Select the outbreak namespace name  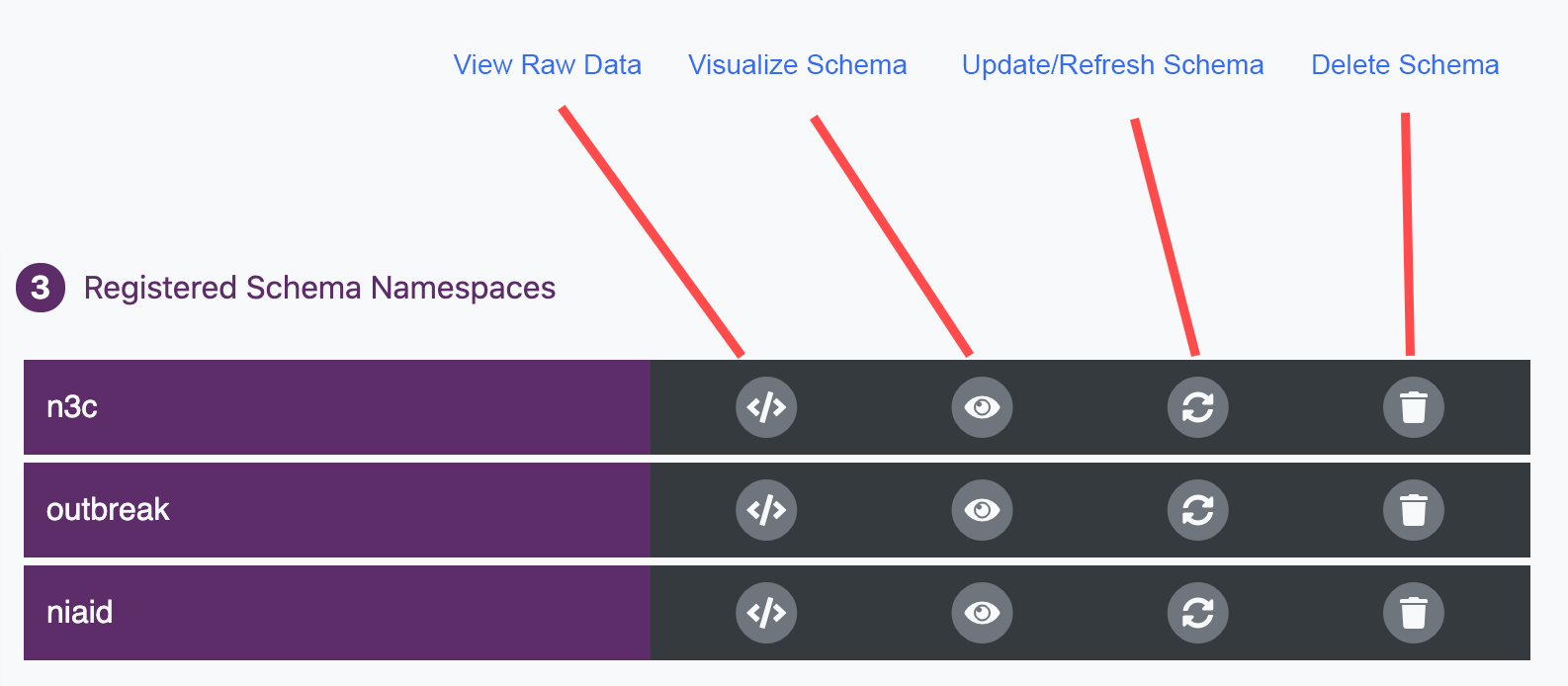pyautogui.click(x=108, y=510)
